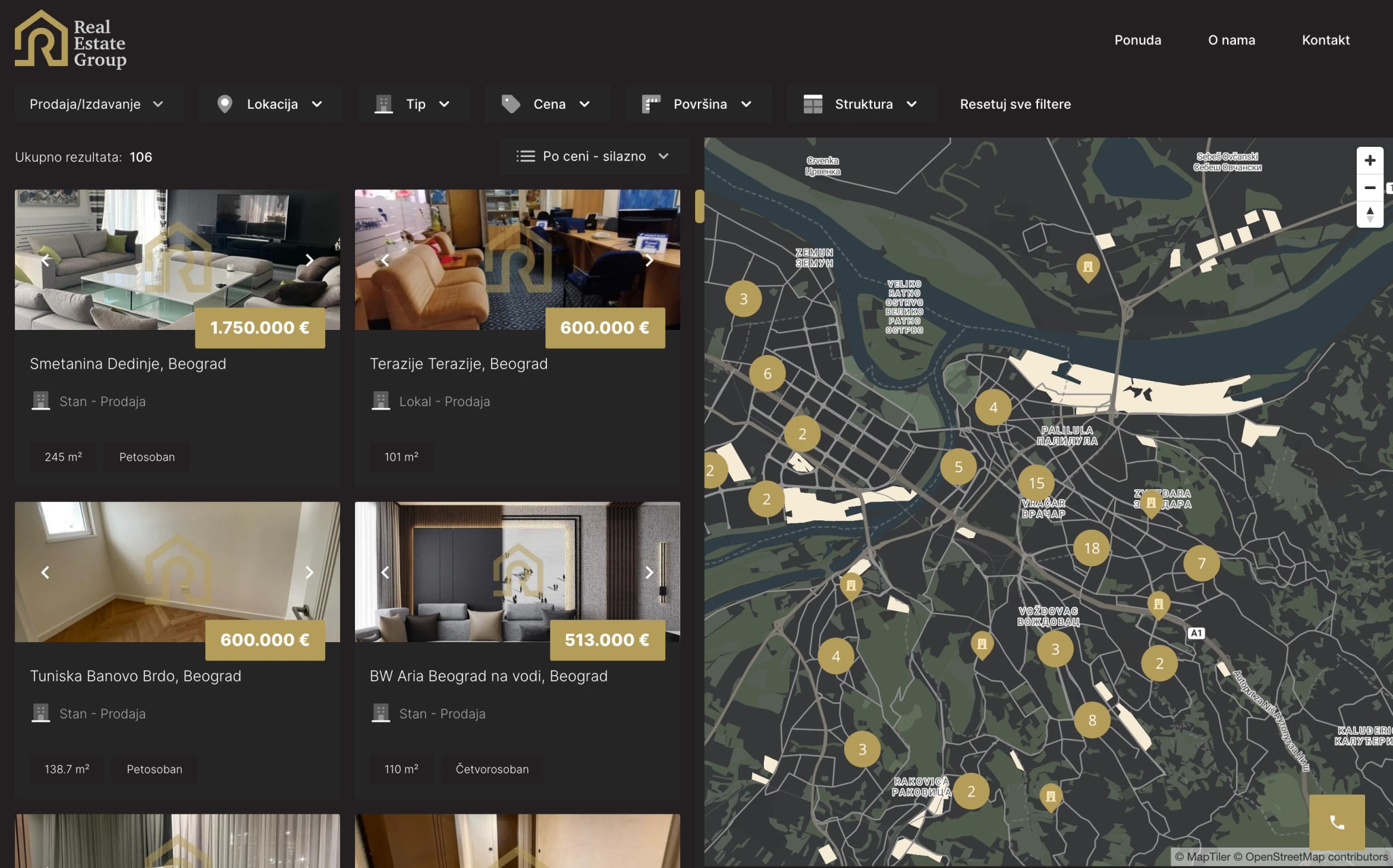Go to the Kontakt page
The width and height of the screenshot is (1393, 868).
[1325, 40]
